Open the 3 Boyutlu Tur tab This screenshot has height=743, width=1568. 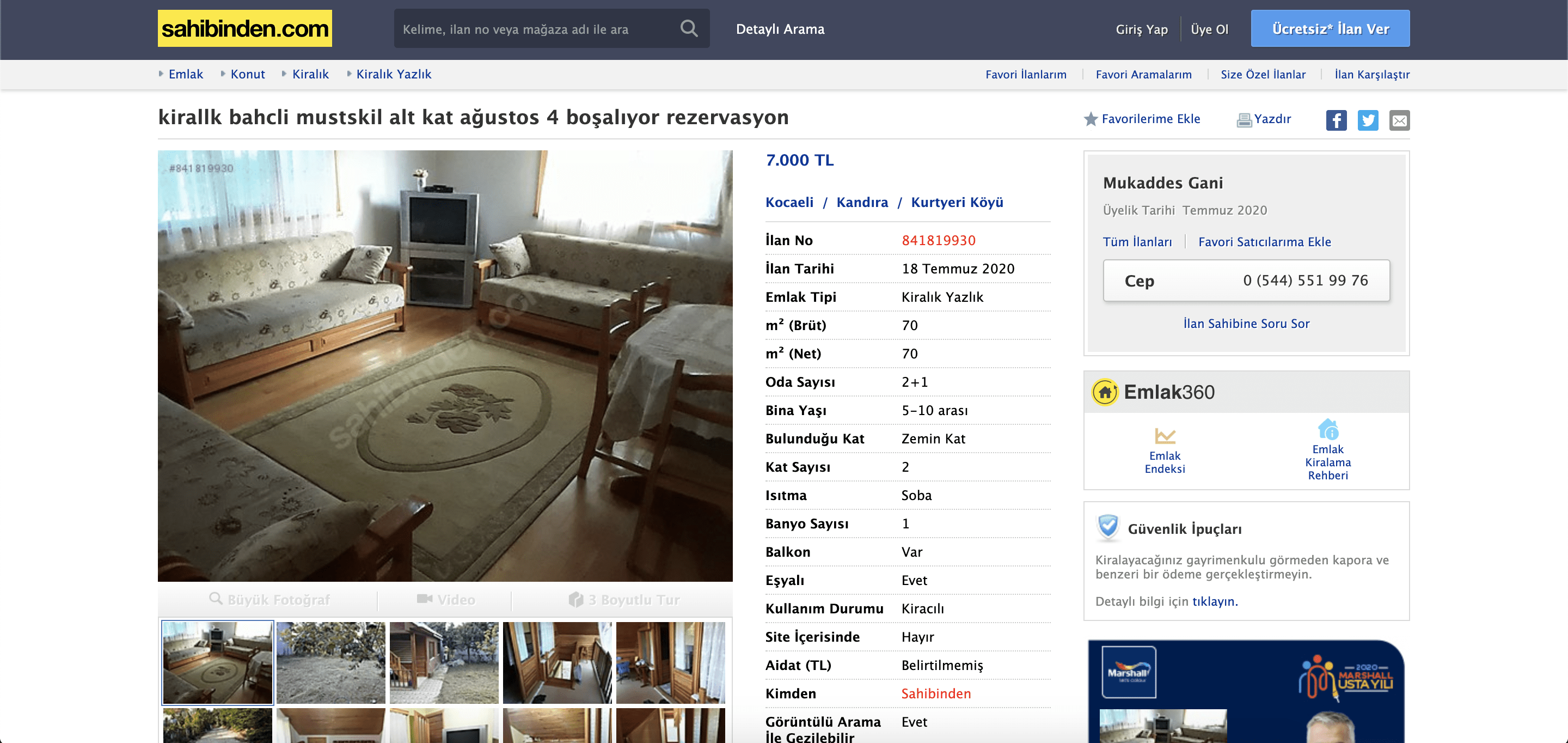coord(624,600)
